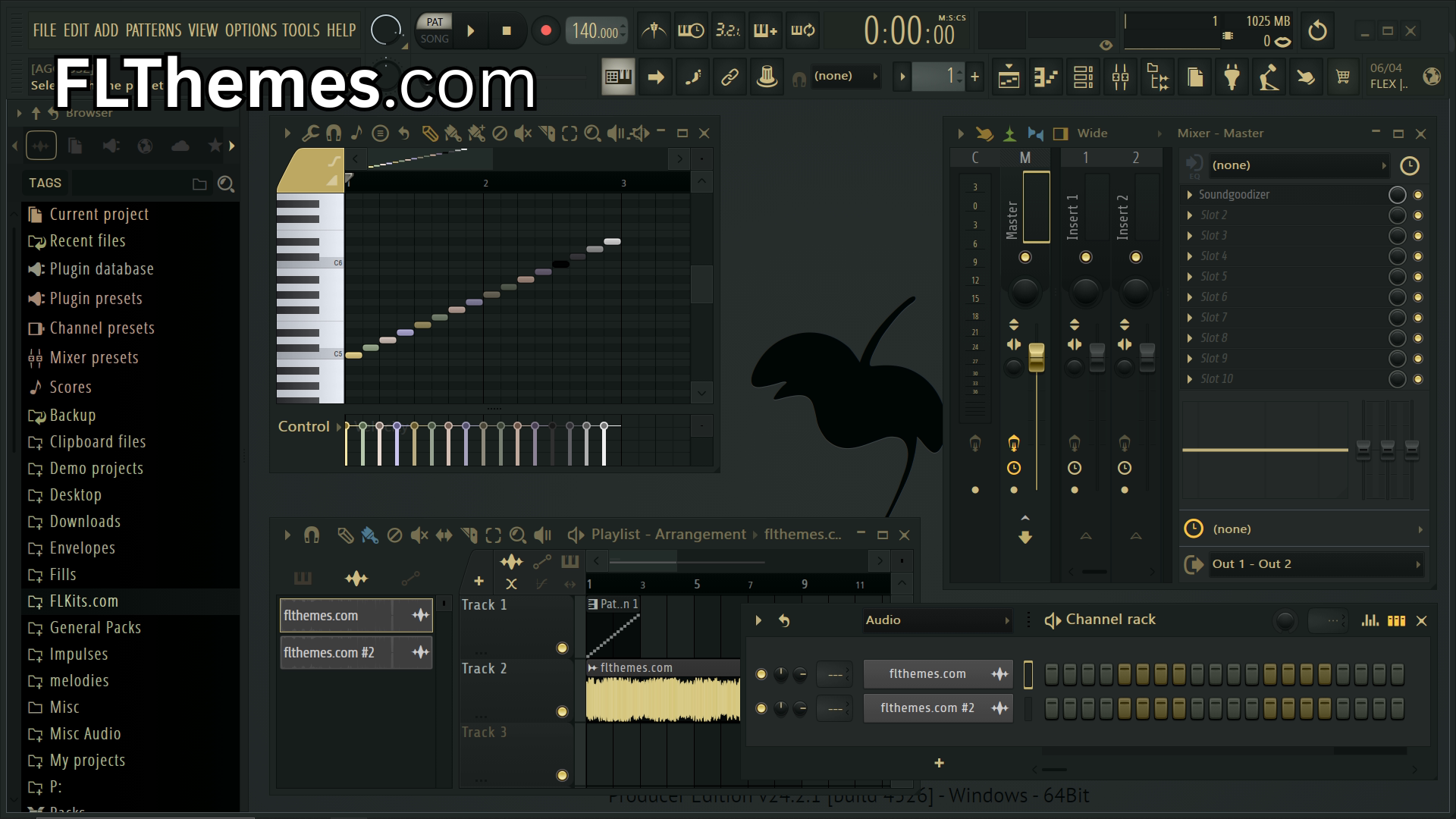The height and width of the screenshot is (819, 1456).
Task: Toggle flthemes.com channel mute LED
Action: click(761, 674)
